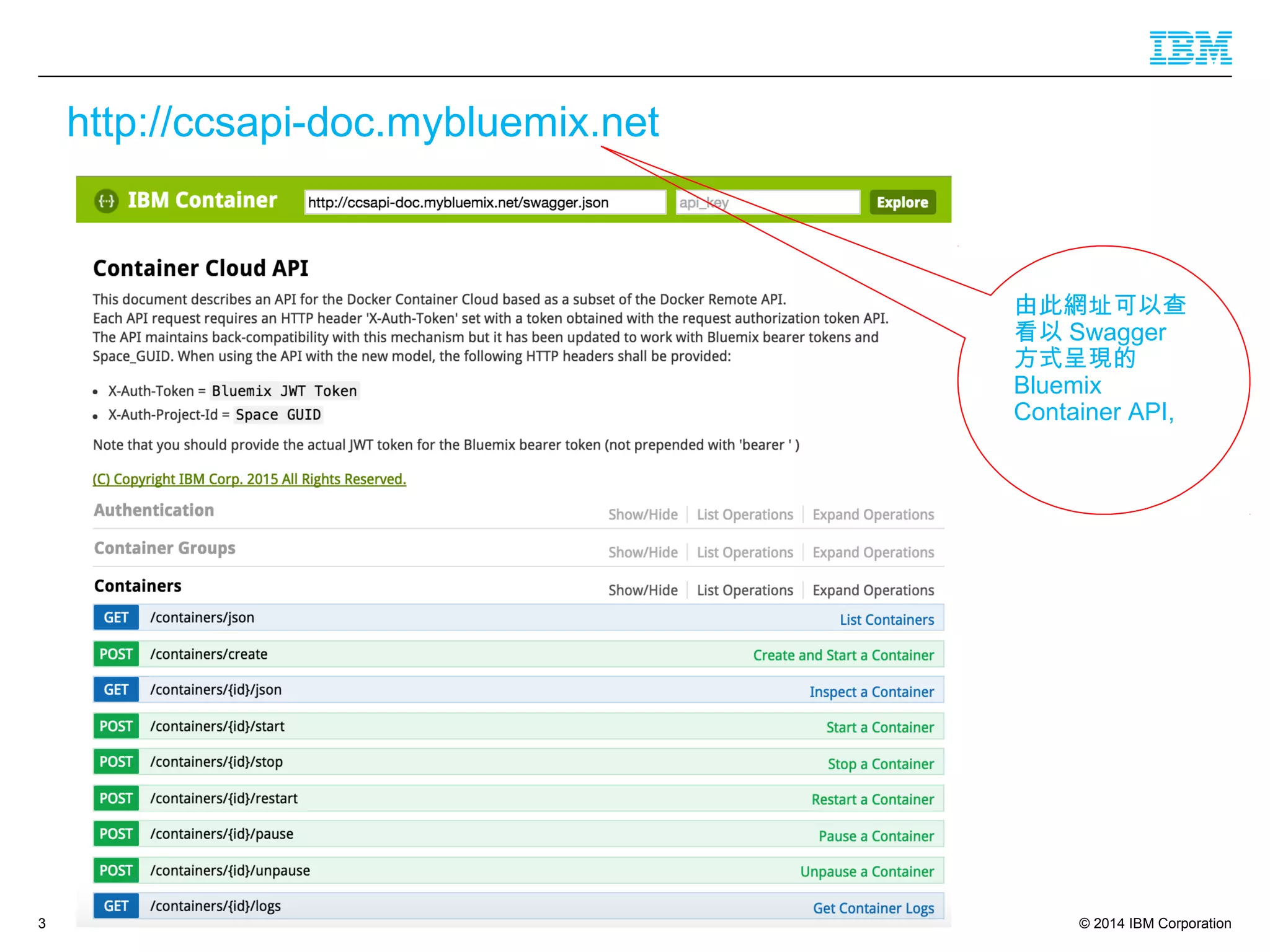Open the /containers/{id}/unpause endpoint path
Image resolution: width=1270 pixels, height=952 pixels.
click(x=230, y=870)
